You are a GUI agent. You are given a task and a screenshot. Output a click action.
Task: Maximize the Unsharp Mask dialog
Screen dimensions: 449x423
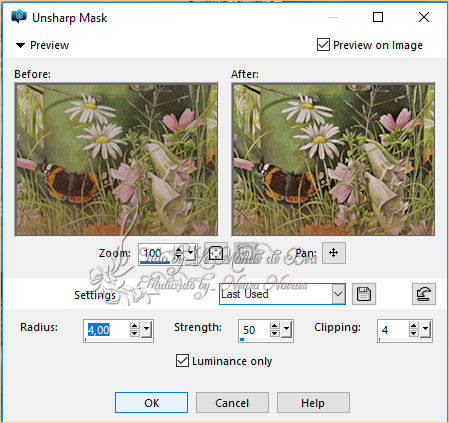378,17
